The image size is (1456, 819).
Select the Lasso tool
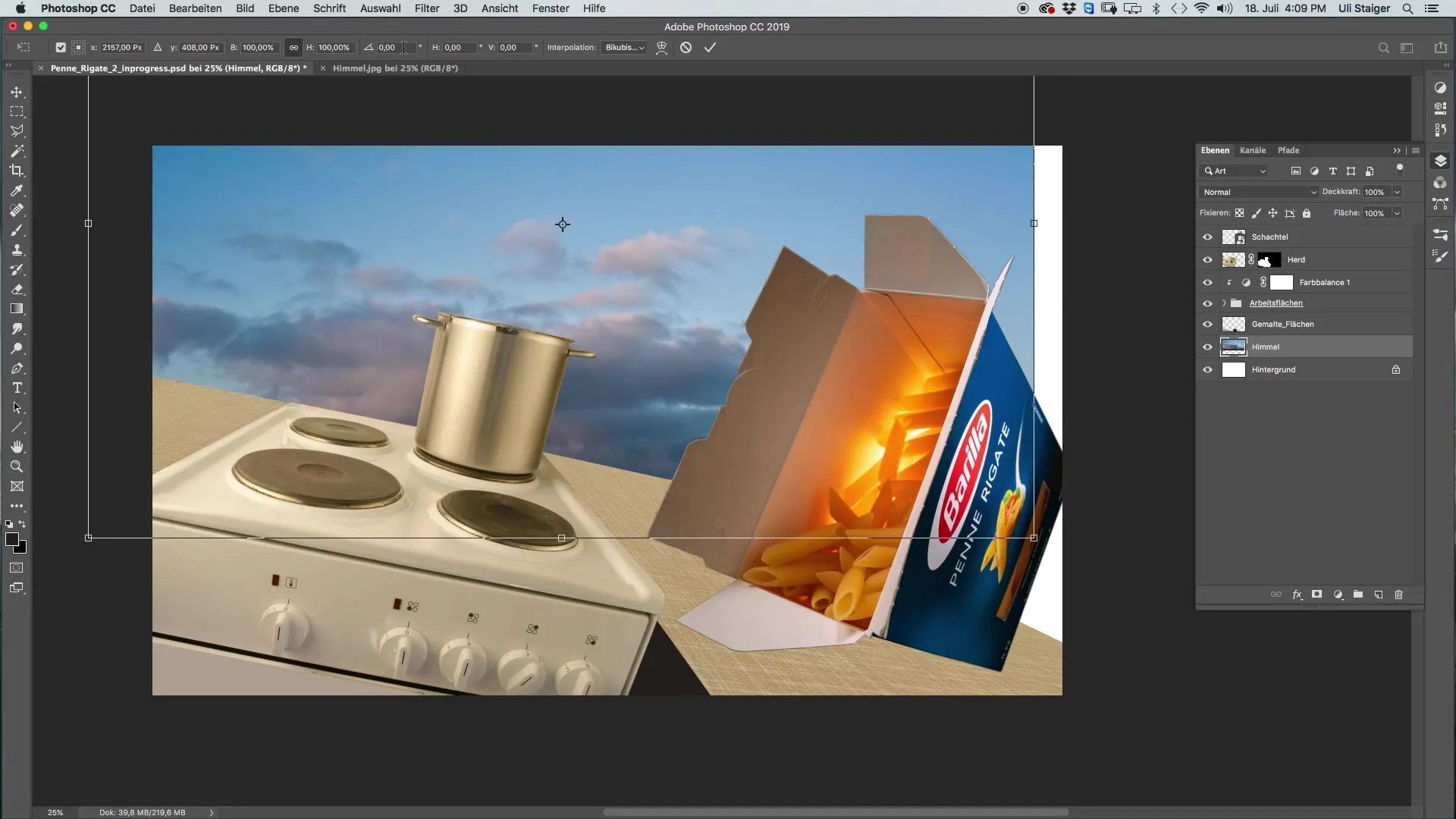pos(17,131)
